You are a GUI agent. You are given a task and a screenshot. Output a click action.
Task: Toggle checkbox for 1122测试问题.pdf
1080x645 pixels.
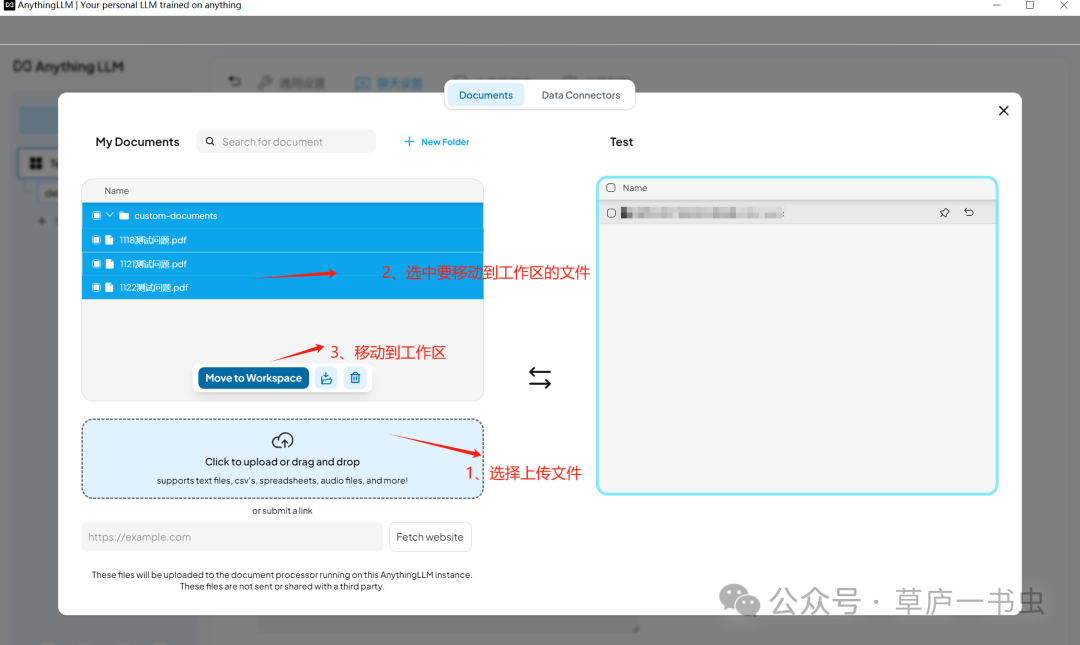coord(96,287)
